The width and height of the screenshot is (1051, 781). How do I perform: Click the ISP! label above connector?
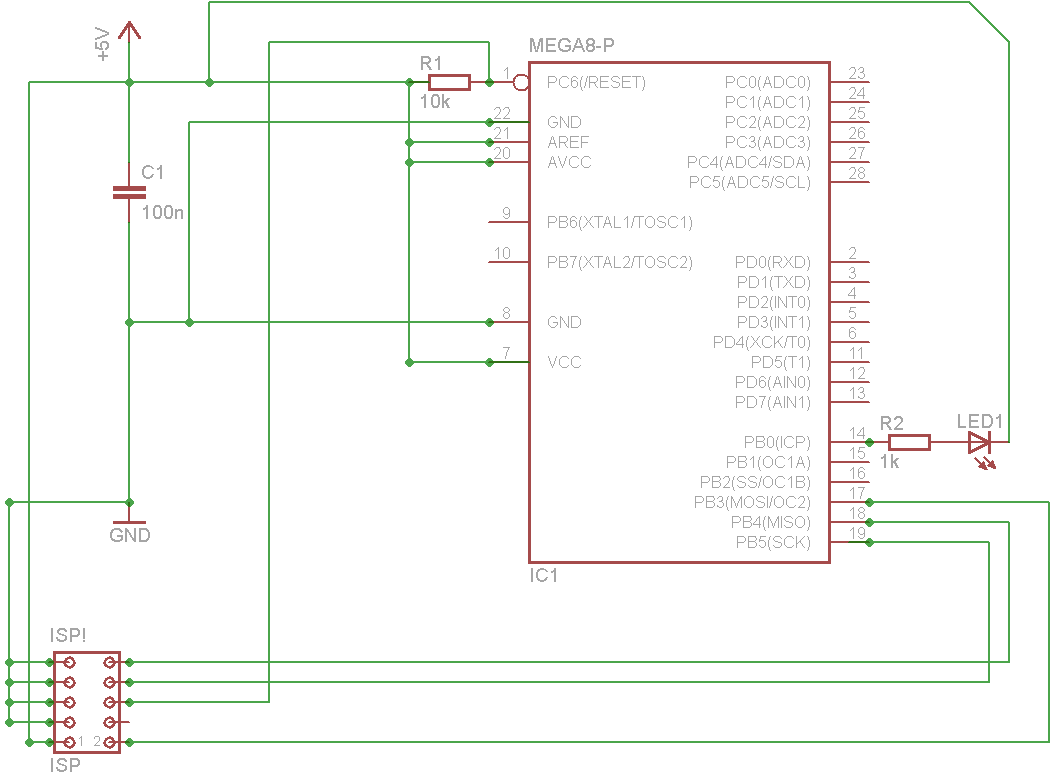68,635
